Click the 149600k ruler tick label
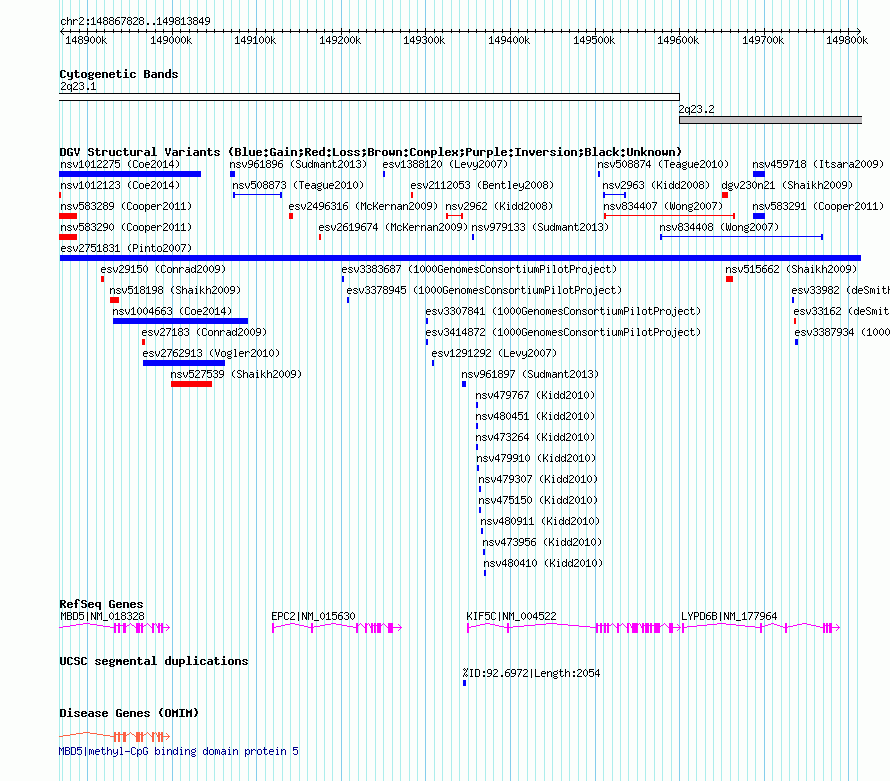 point(678,40)
